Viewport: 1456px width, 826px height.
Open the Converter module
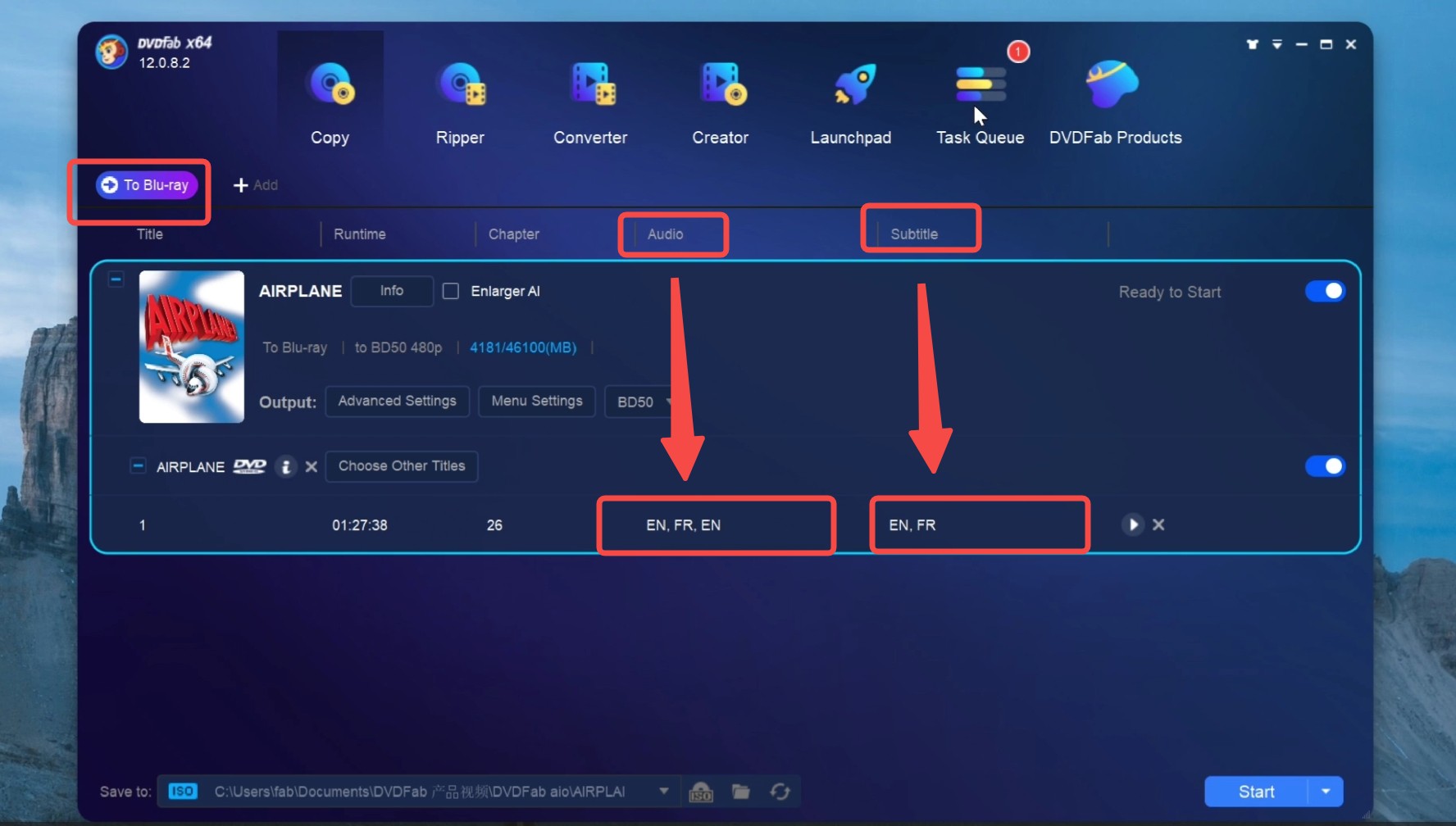pyautogui.click(x=590, y=103)
